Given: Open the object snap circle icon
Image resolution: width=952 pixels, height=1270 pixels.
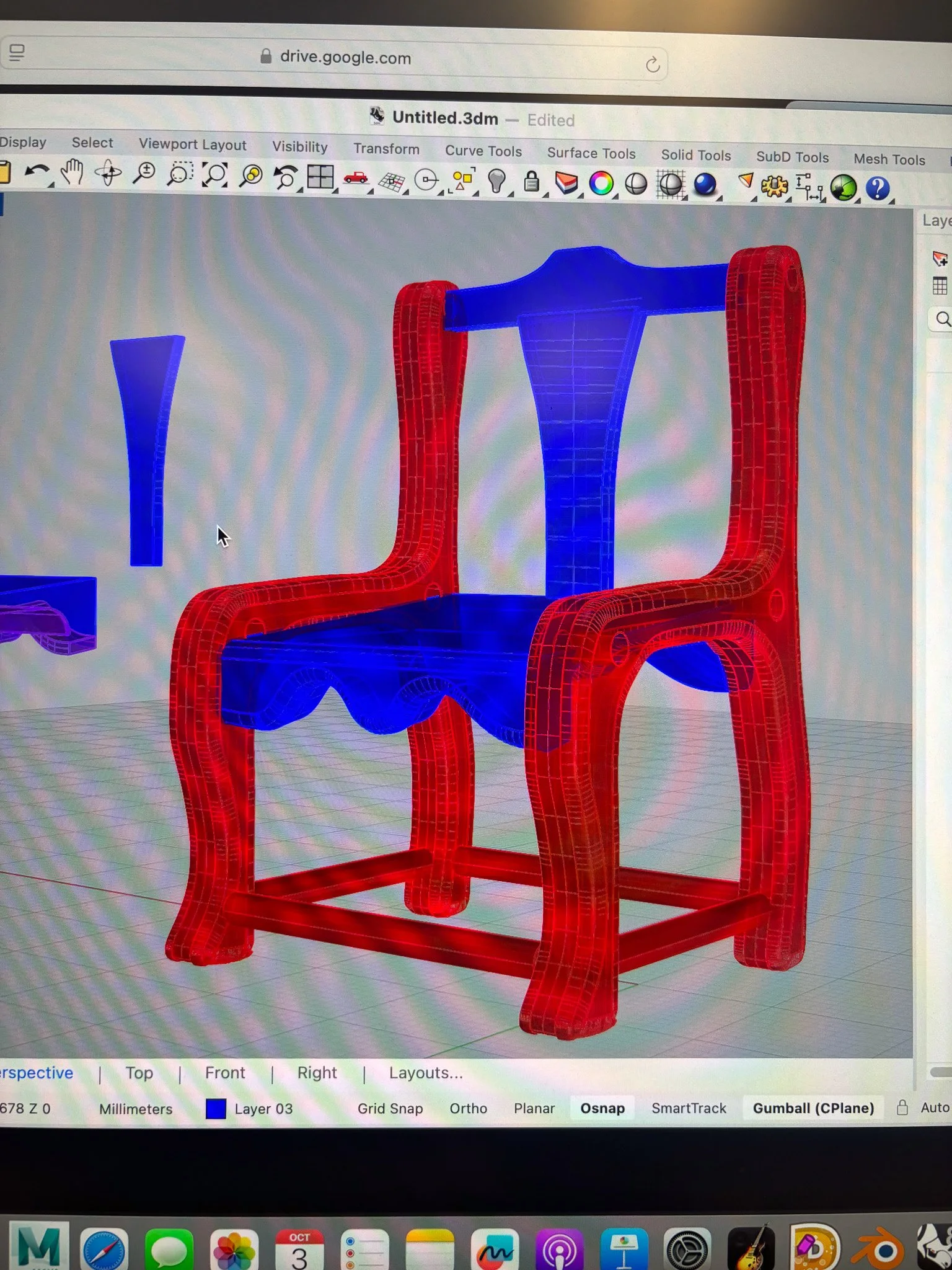Looking at the screenshot, I should [426, 180].
